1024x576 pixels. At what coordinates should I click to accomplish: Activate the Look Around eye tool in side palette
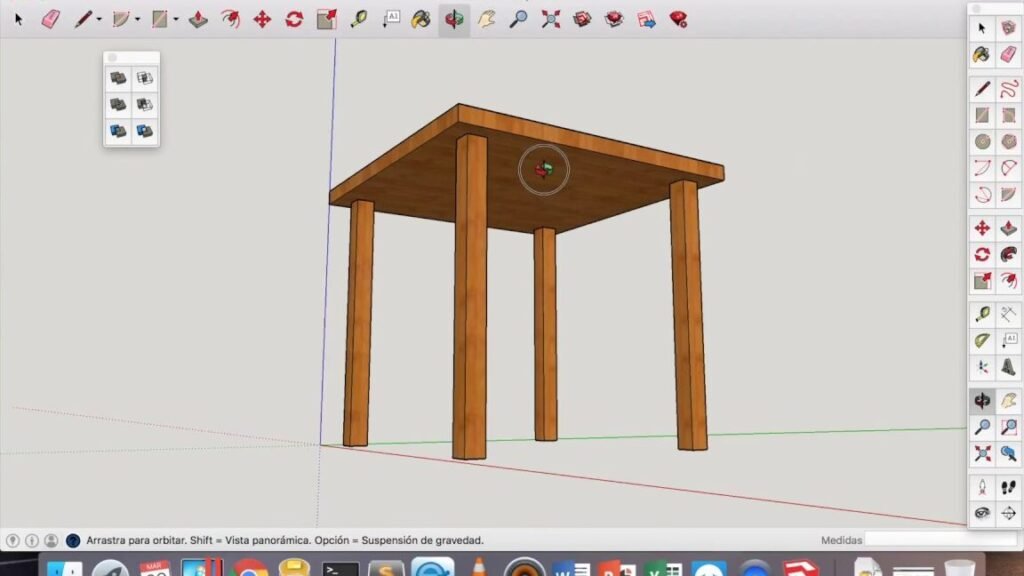point(982,513)
